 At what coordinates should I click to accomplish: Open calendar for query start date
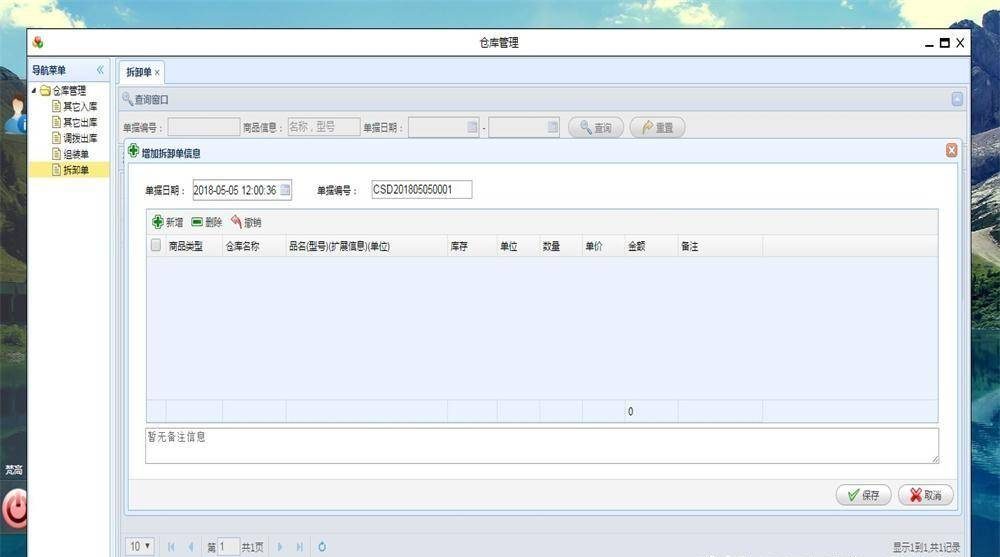pyautogui.click(x=472, y=127)
